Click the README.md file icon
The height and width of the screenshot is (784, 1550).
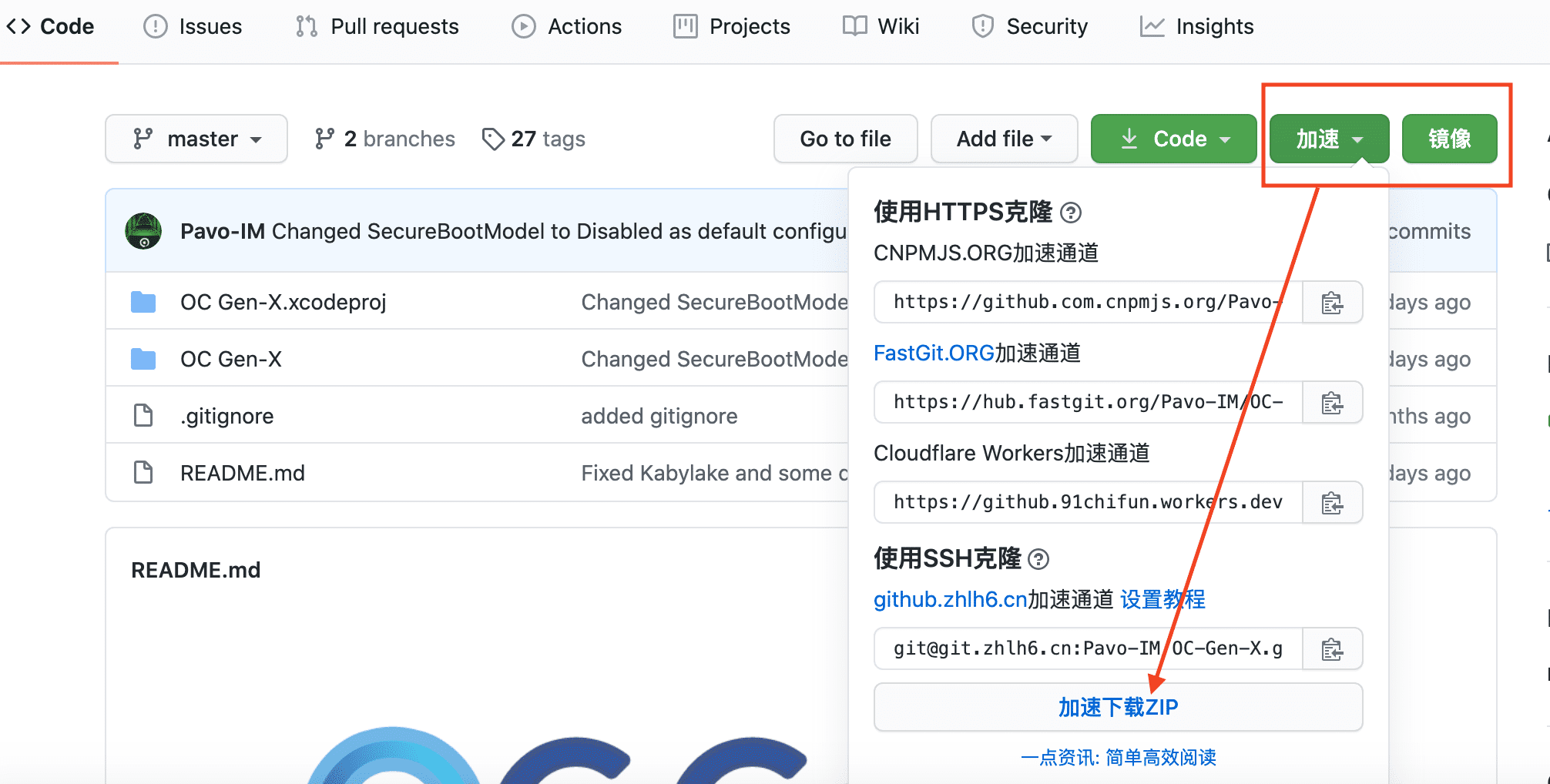point(143,472)
